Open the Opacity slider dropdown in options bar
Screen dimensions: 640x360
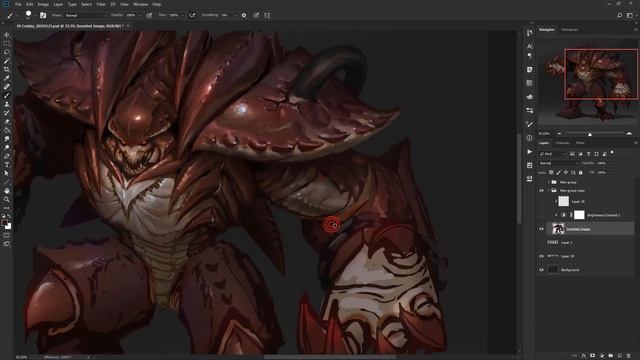pyautogui.click(x=140, y=16)
